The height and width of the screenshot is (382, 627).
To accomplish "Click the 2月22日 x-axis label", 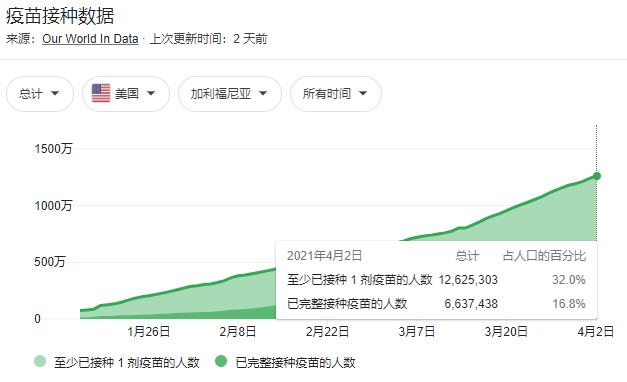I will 327,332.
